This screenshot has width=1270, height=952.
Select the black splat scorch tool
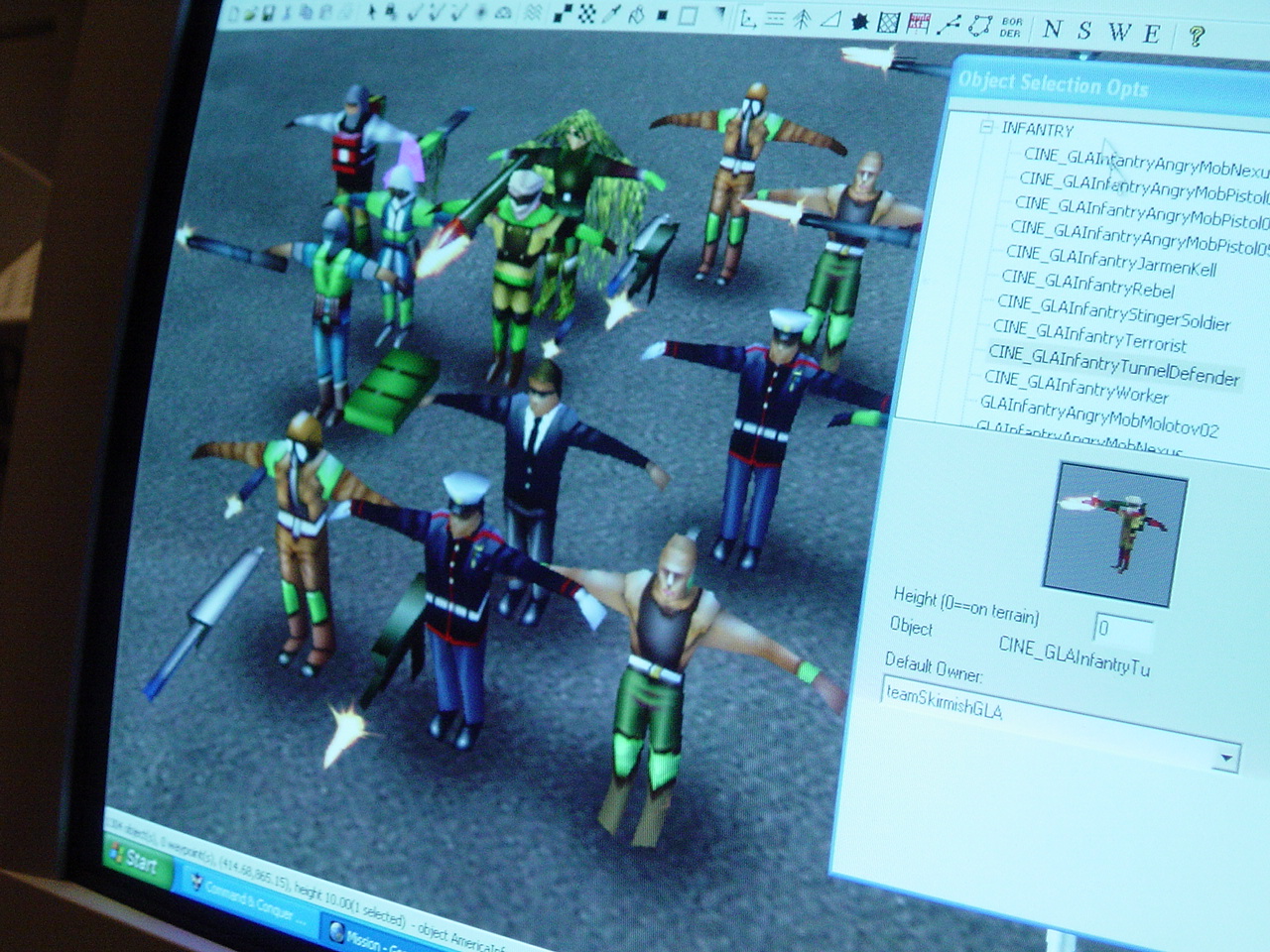pyautogui.click(x=860, y=22)
